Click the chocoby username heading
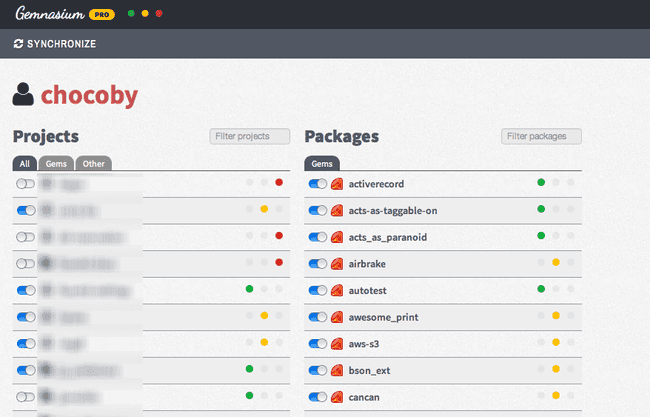The height and width of the screenshot is (417, 650). coord(89,96)
